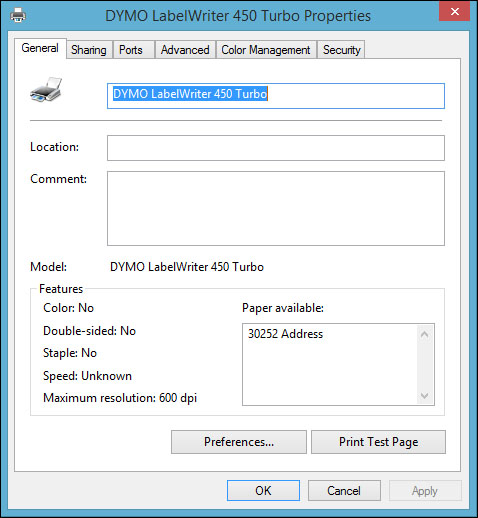Screen dimensions: 478x518
Task: Select the 30252 Address paper entry
Action: [x=285, y=334]
